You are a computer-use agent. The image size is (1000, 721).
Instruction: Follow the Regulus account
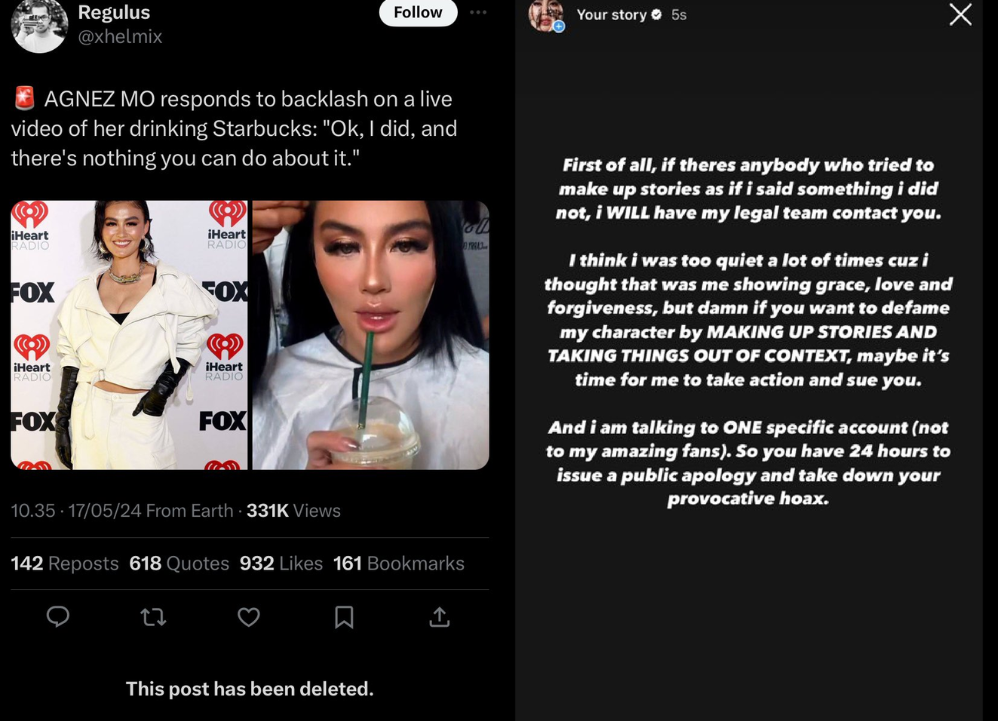[418, 12]
